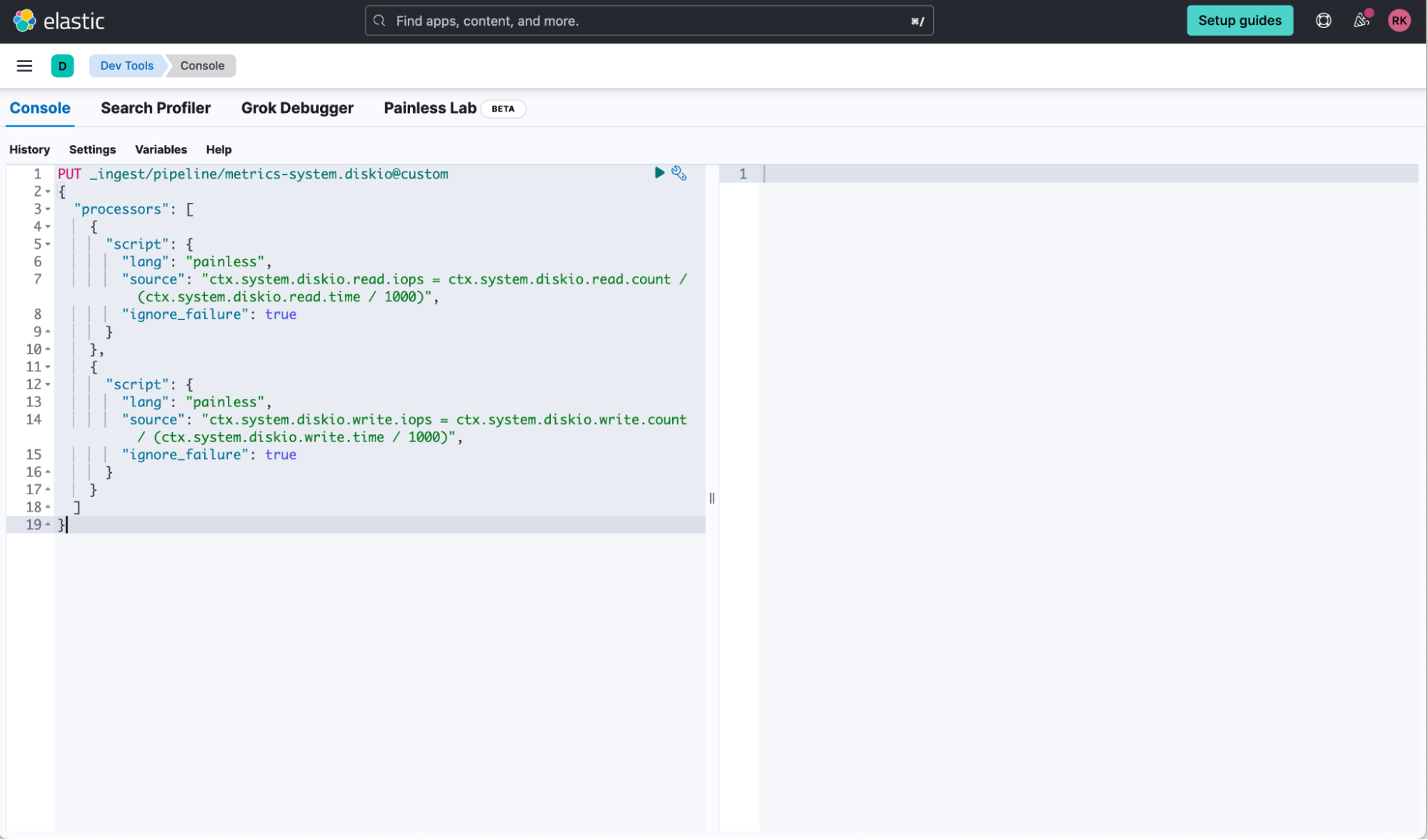Click the History tab in Dev Tools
The height and width of the screenshot is (840, 1428).
pyautogui.click(x=29, y=149)
